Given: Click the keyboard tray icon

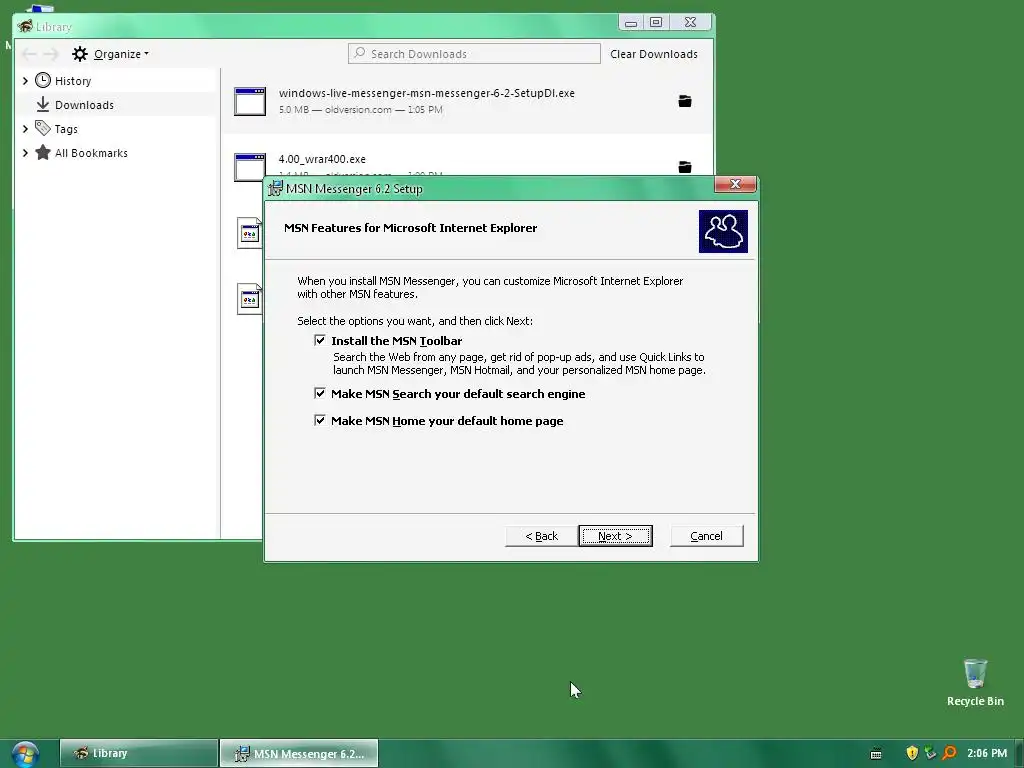Looking at the screenshot, I should [876, 754].
